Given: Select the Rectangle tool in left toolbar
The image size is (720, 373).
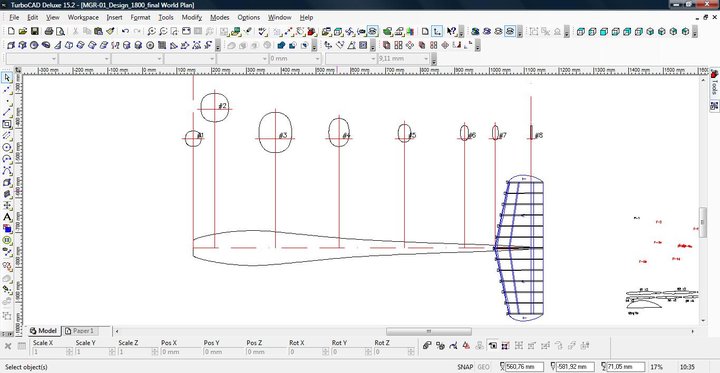Looking at the screenshot, I should click(x=7, y=124).
